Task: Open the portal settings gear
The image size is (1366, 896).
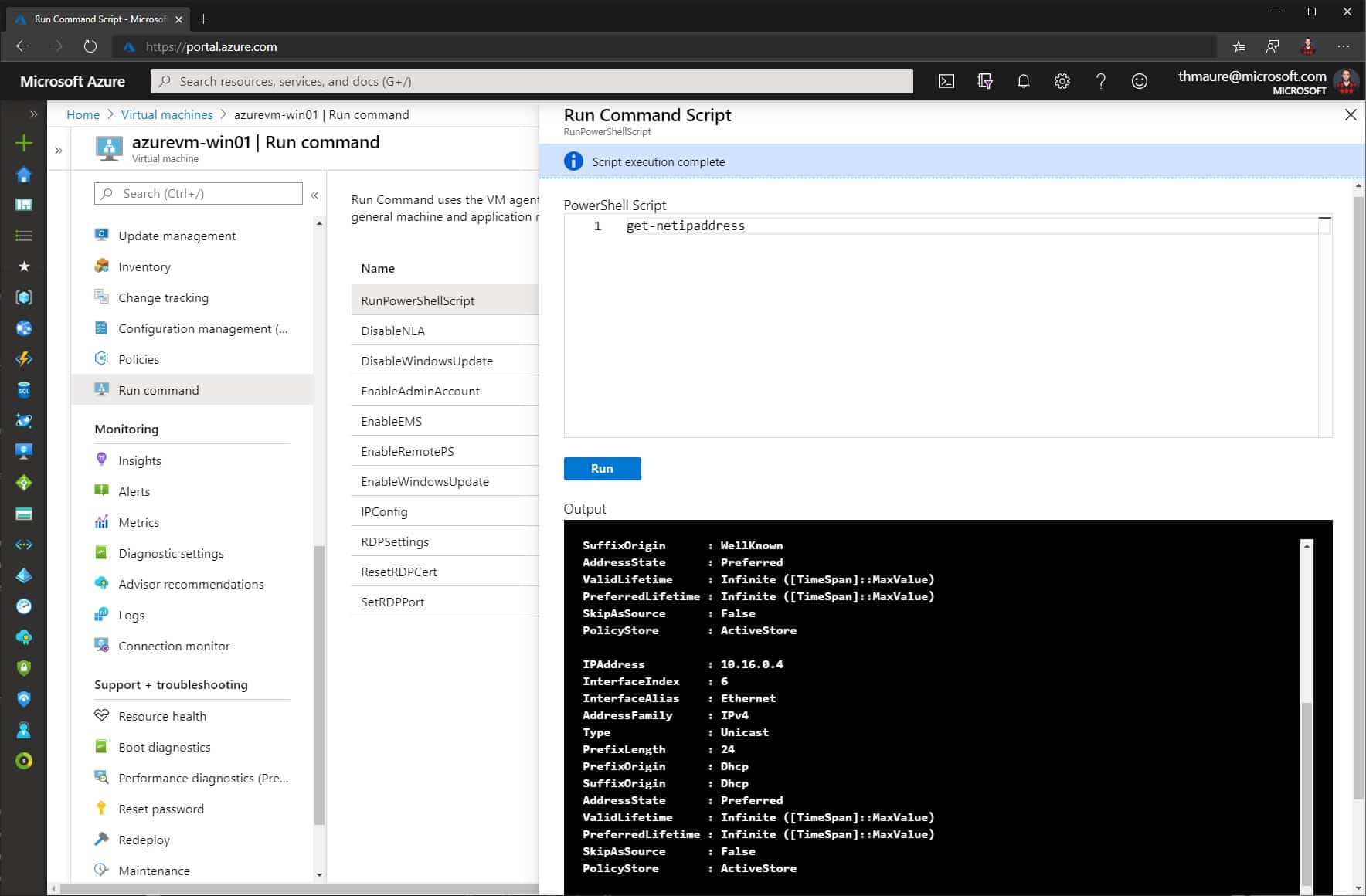Action: point(1062,81)
